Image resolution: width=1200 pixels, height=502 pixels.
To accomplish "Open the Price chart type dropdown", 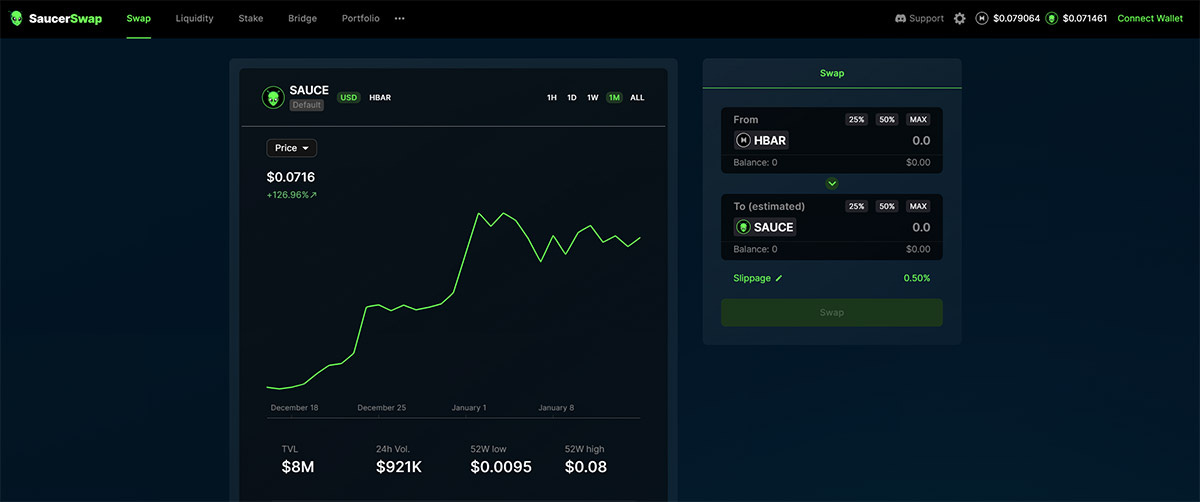I will (292, 148).
